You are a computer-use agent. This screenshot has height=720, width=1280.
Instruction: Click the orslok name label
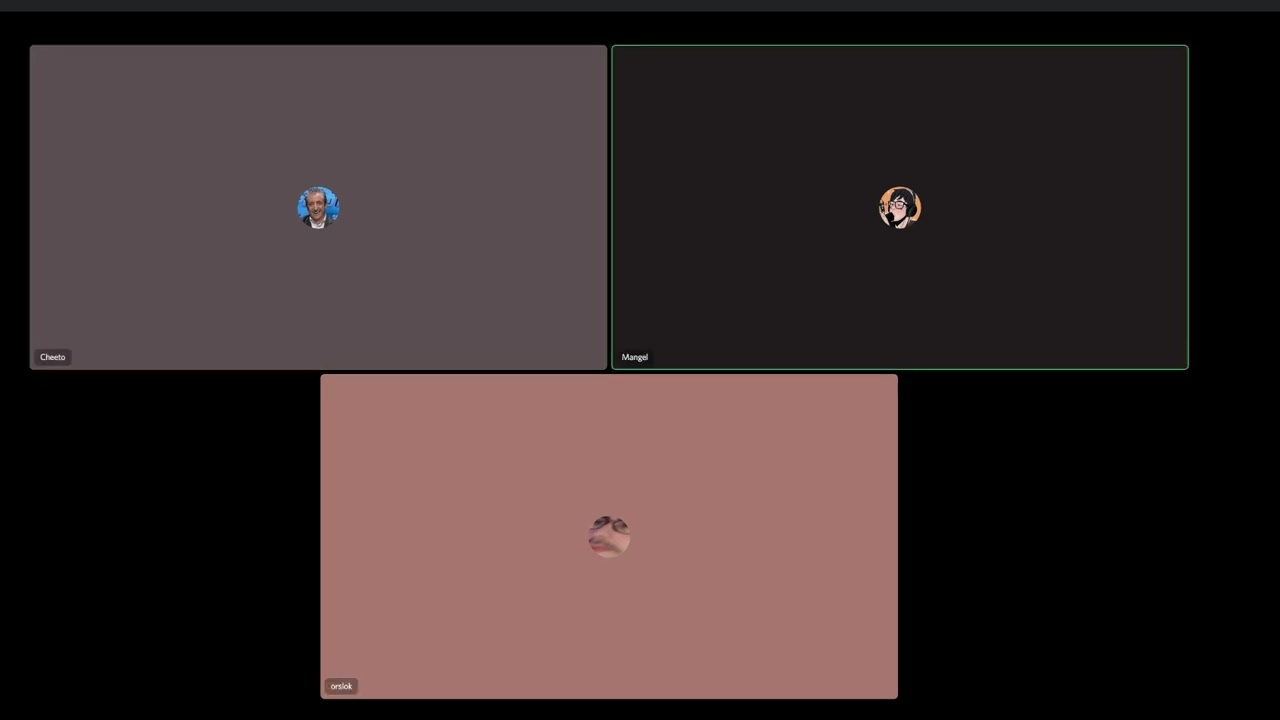(341, 686)
